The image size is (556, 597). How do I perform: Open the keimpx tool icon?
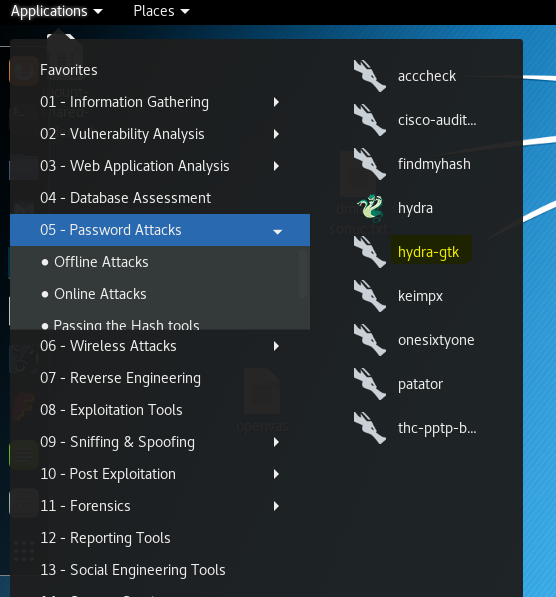coord(370,296)
